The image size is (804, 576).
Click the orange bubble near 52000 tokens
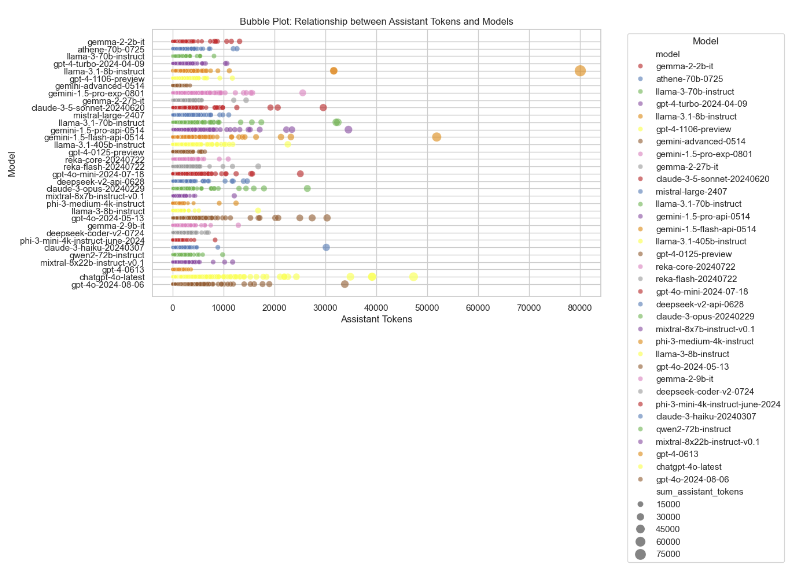click(x=436, y=137)
